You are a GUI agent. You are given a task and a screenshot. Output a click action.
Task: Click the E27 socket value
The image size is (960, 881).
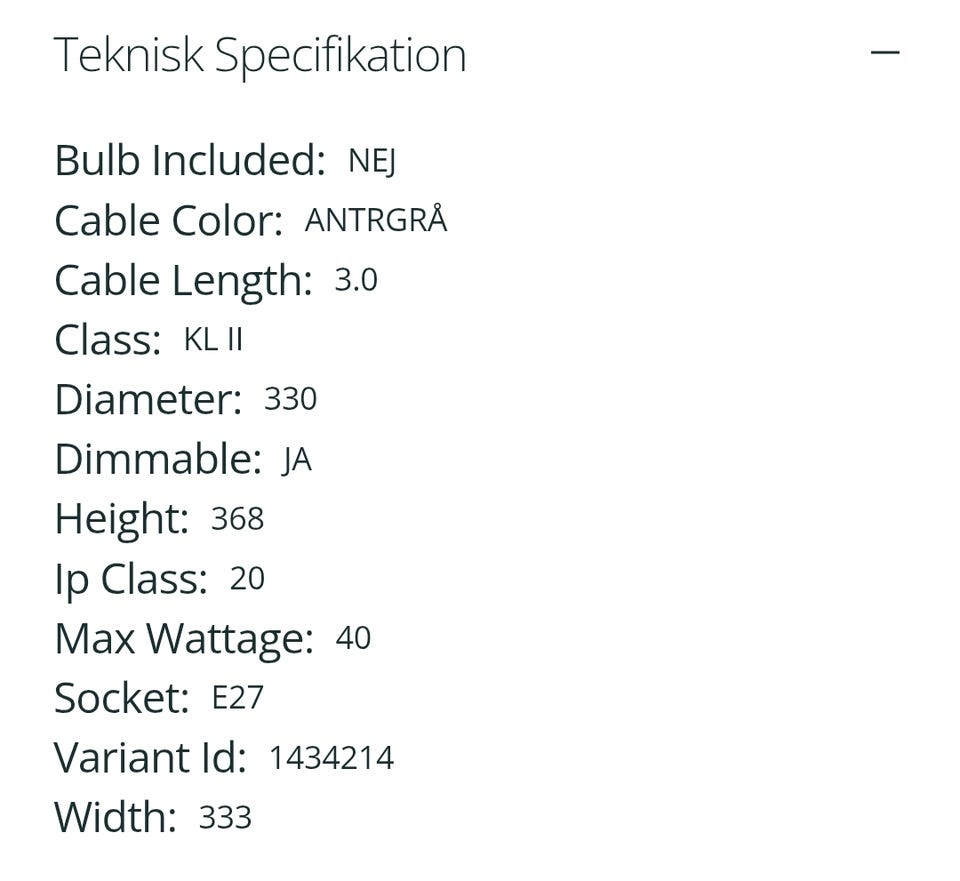237,698
